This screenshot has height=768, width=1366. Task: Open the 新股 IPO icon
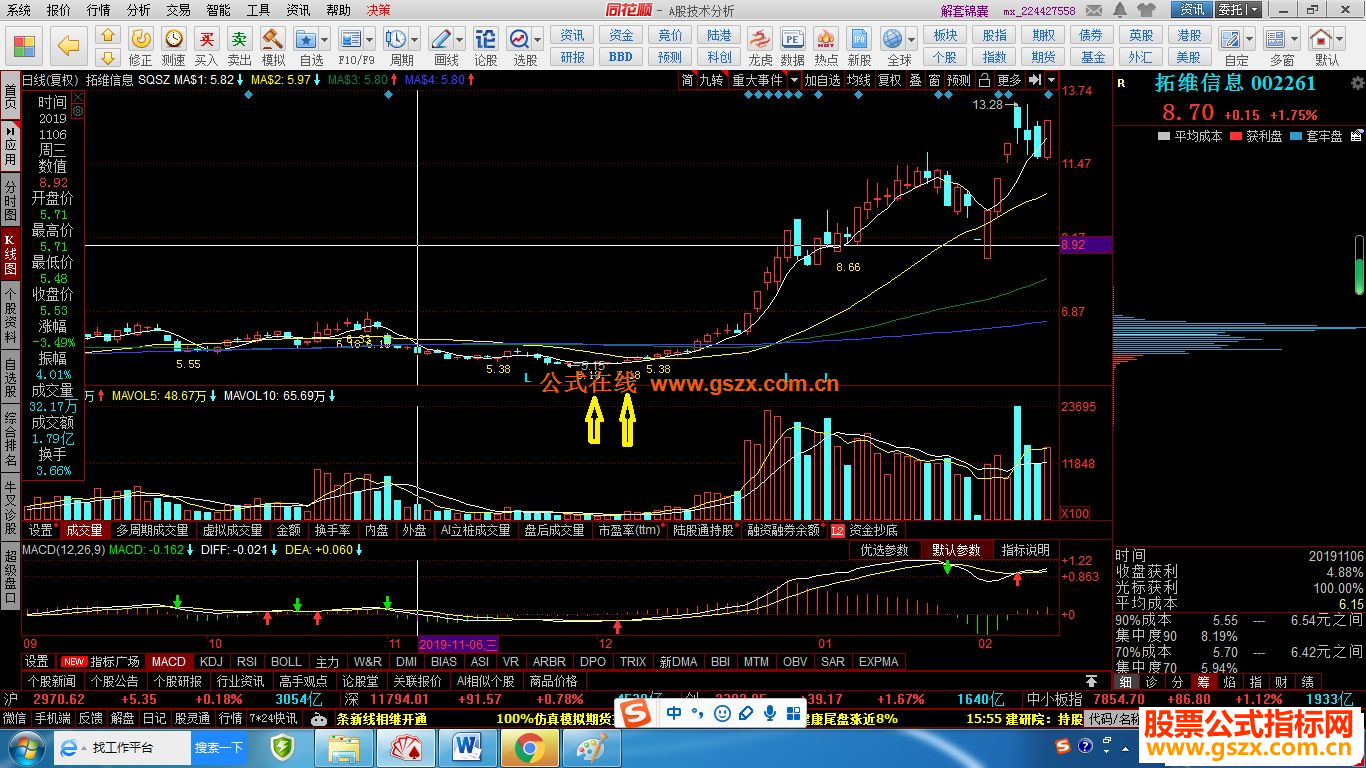coord(859,39)
